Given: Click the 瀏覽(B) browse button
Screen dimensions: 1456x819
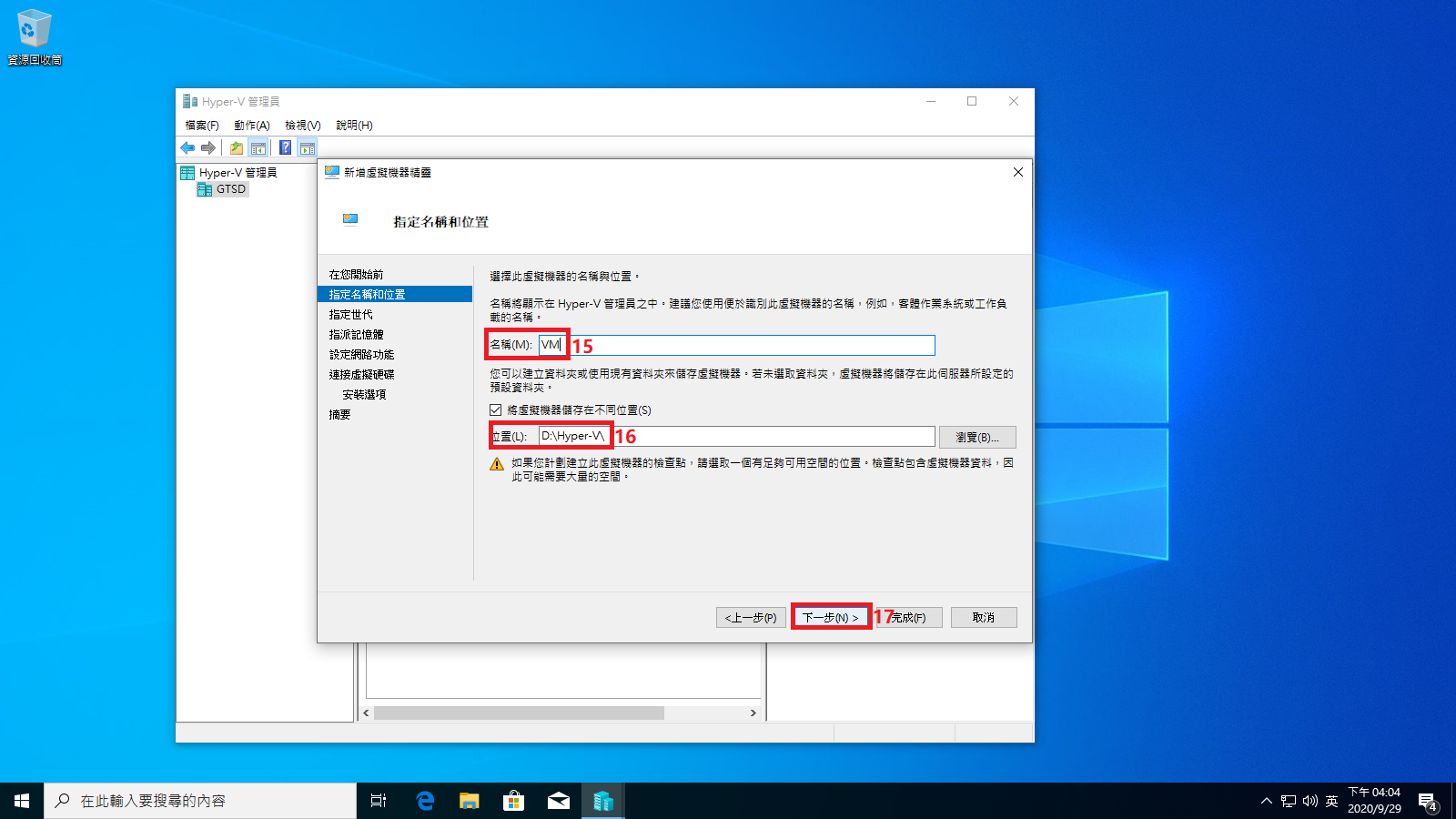Looking at the screenshot, I should (x=976, y=438).
